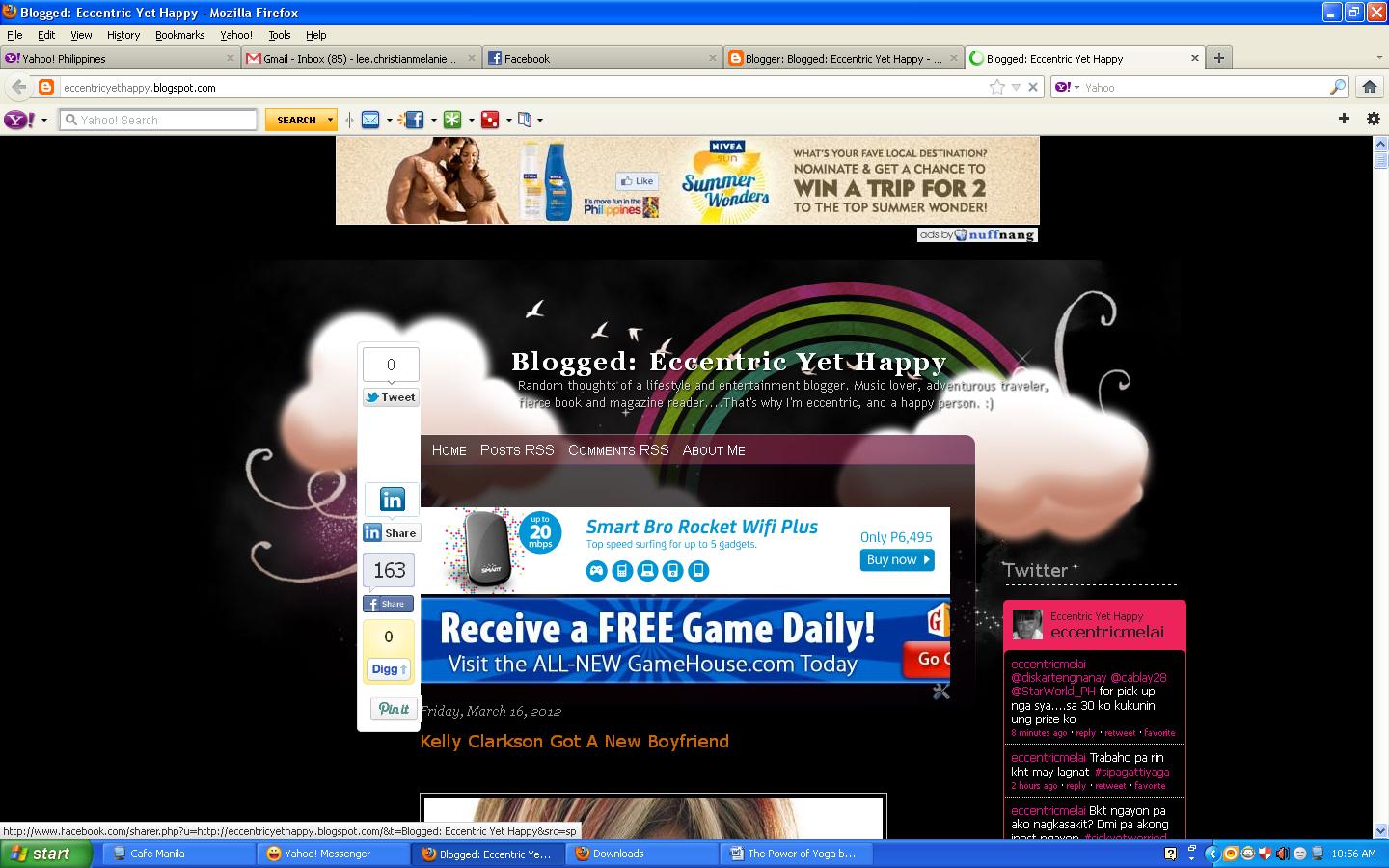
Task: Click the security shield tray icon
Action: (1266, 854)
